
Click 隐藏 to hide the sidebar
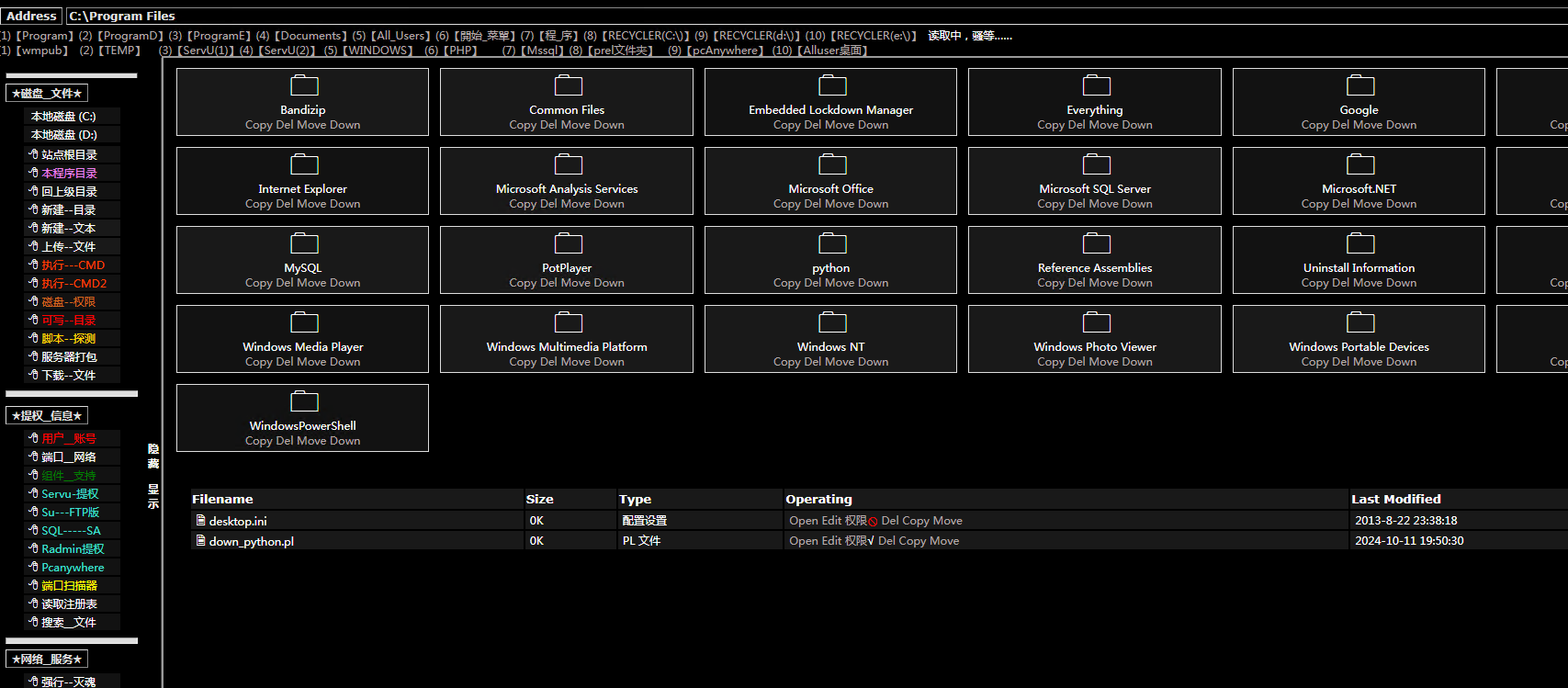coord(153,457)
